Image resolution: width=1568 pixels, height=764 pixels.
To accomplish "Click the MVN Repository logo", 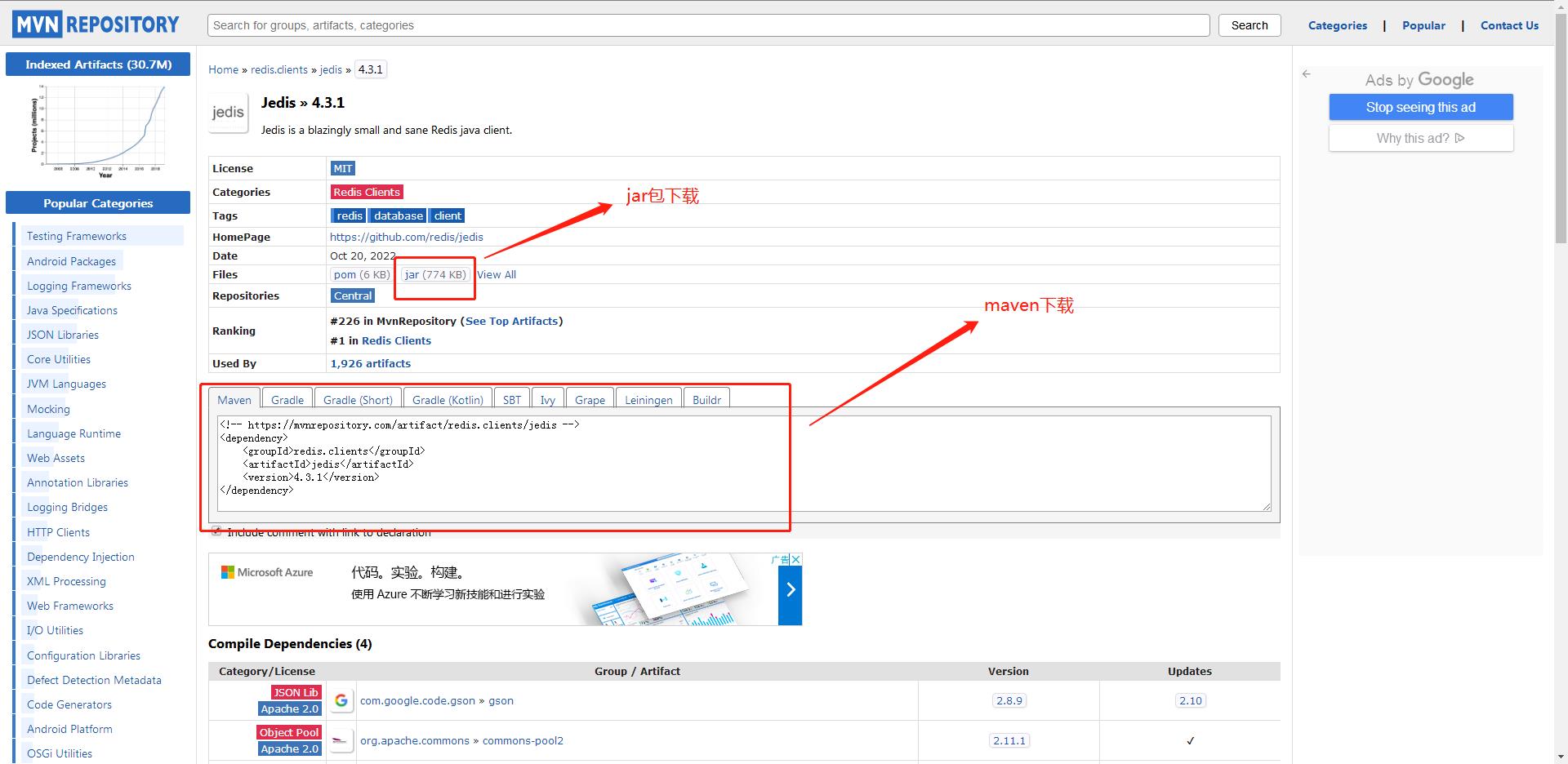I will (x=96, y=24).
